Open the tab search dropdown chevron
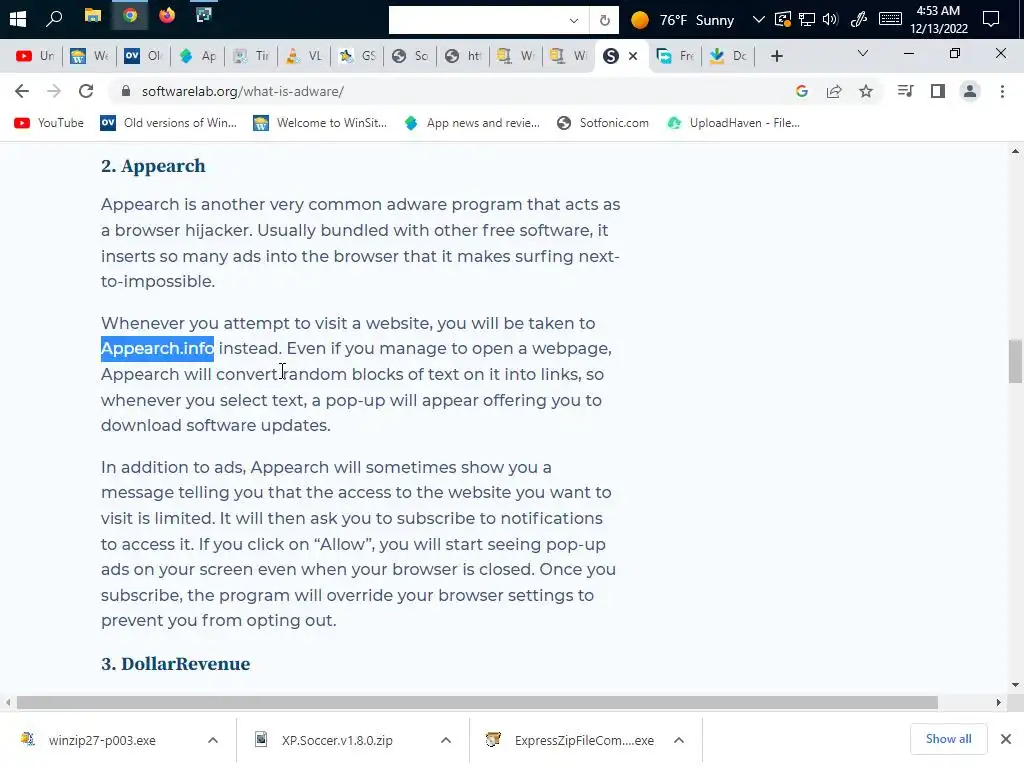1024x768 pixels. coord(863,54)
